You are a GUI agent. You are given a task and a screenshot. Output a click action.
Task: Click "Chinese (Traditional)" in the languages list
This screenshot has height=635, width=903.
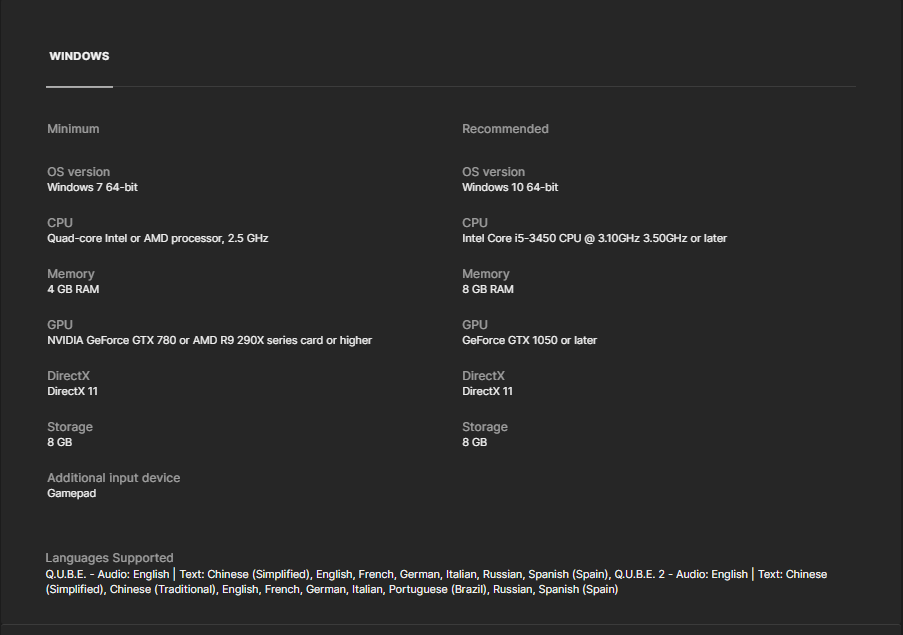163,590
